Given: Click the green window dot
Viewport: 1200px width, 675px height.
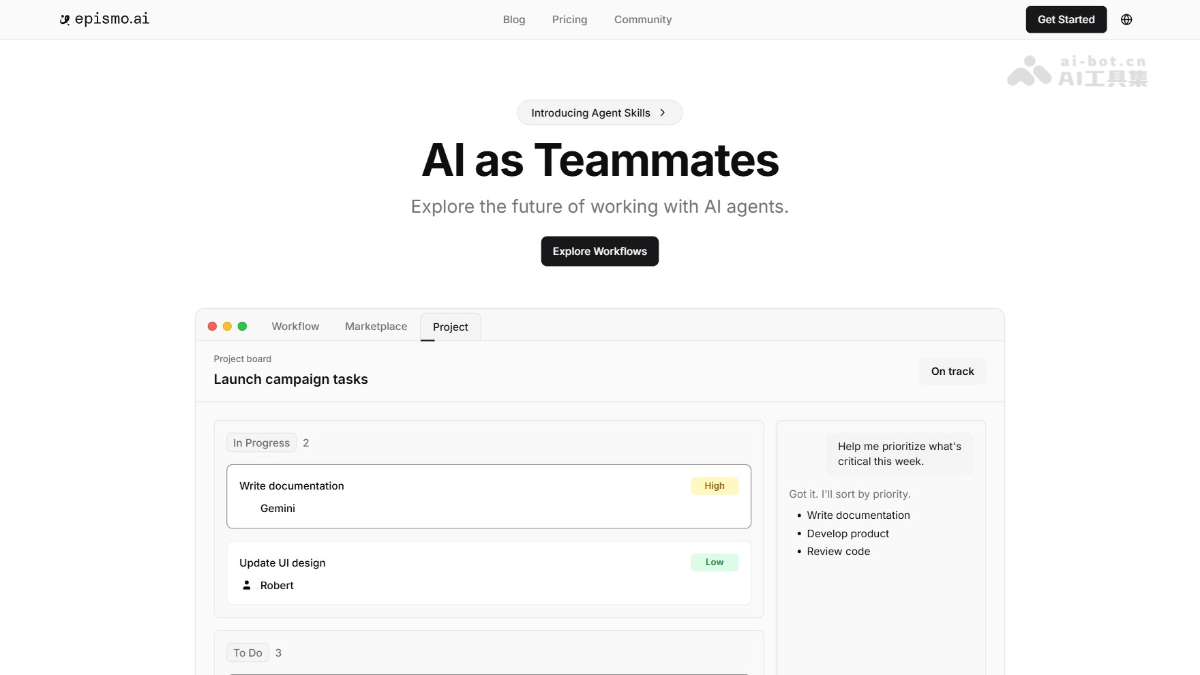Looking at the screenshot, I should coord(242,327).
